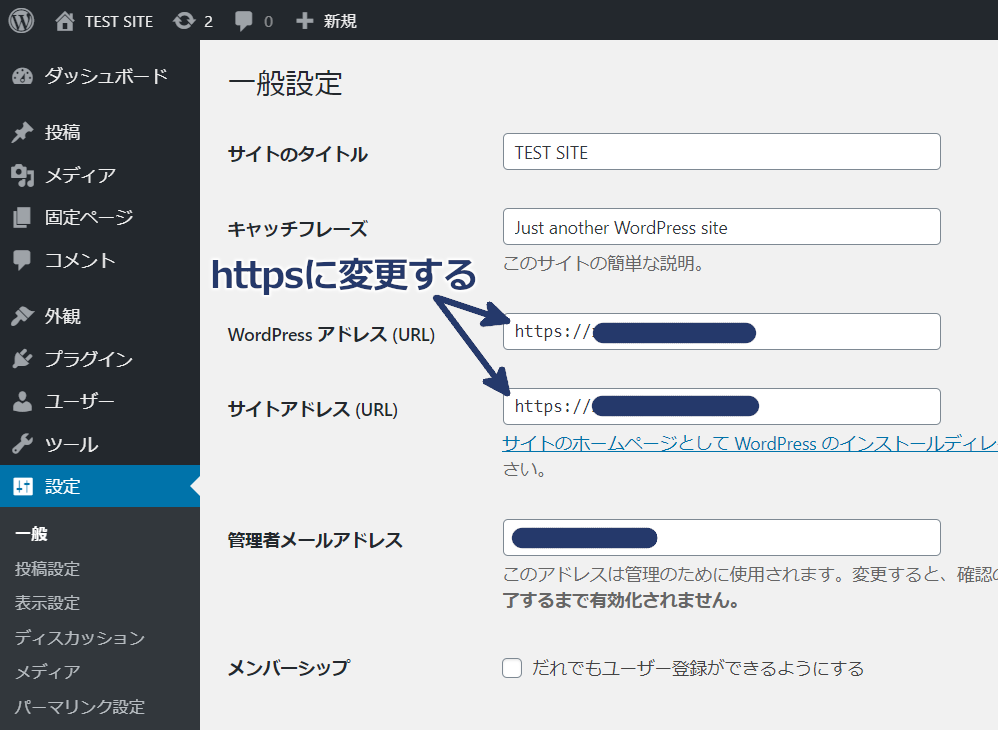This screenshot has height=730, width=998.
Task: Open ディスカッション submenu
Action: (80, 638)
